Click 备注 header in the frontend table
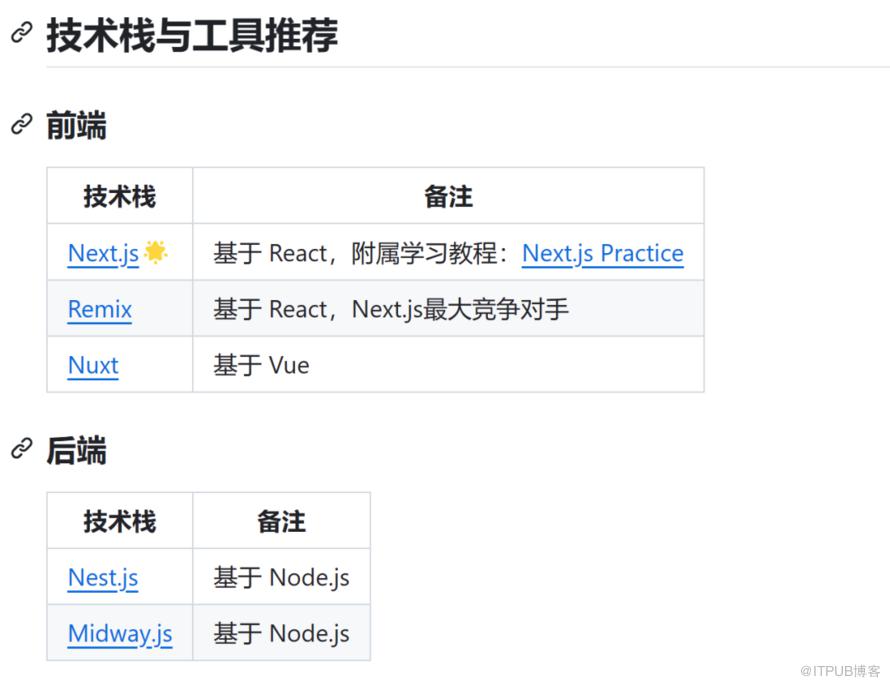This screenshot has height=686, width=890. point(448,197)
